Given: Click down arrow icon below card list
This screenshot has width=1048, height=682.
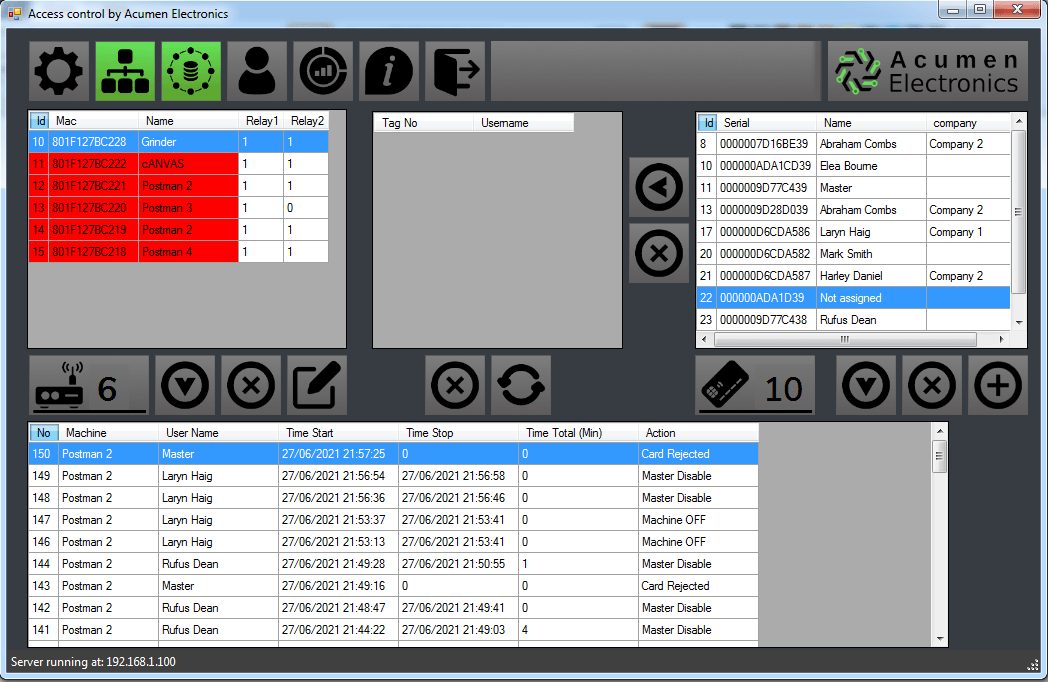Looking at the screenshot, I should coord(866,385).
